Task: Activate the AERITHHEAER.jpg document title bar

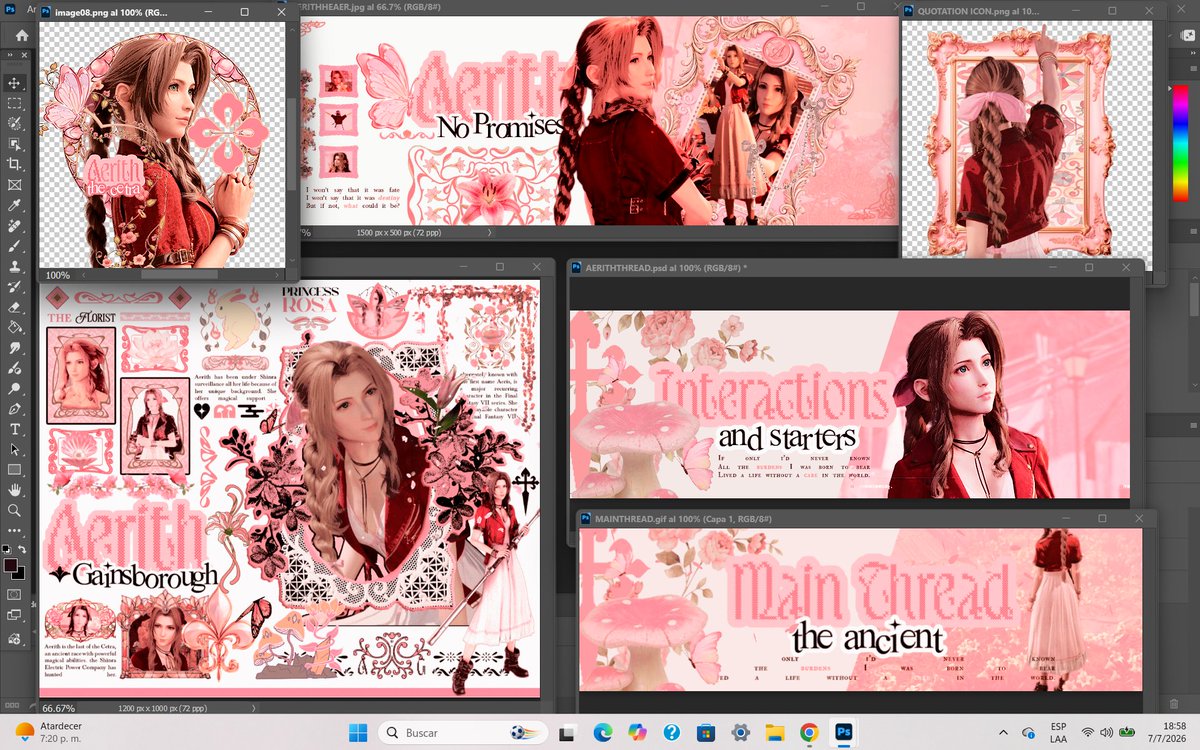Action: [x=590, y=8]
